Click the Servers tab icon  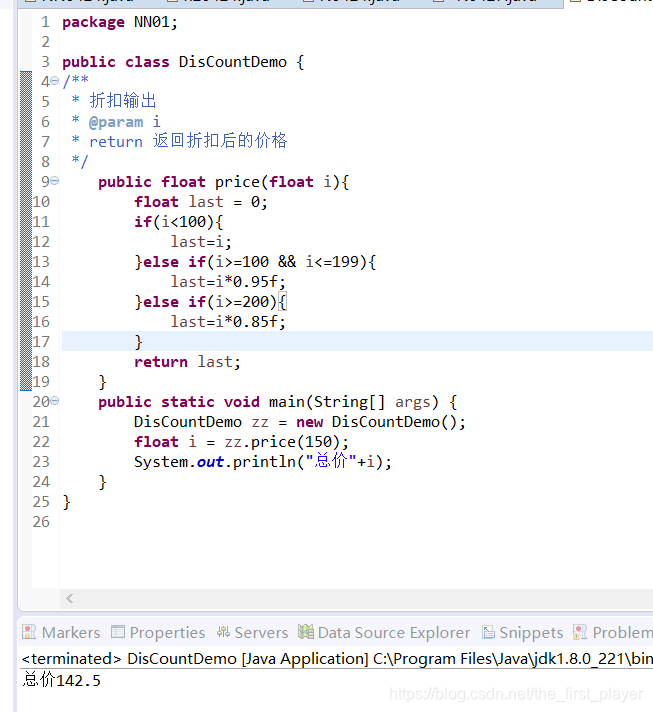point(223,632)
